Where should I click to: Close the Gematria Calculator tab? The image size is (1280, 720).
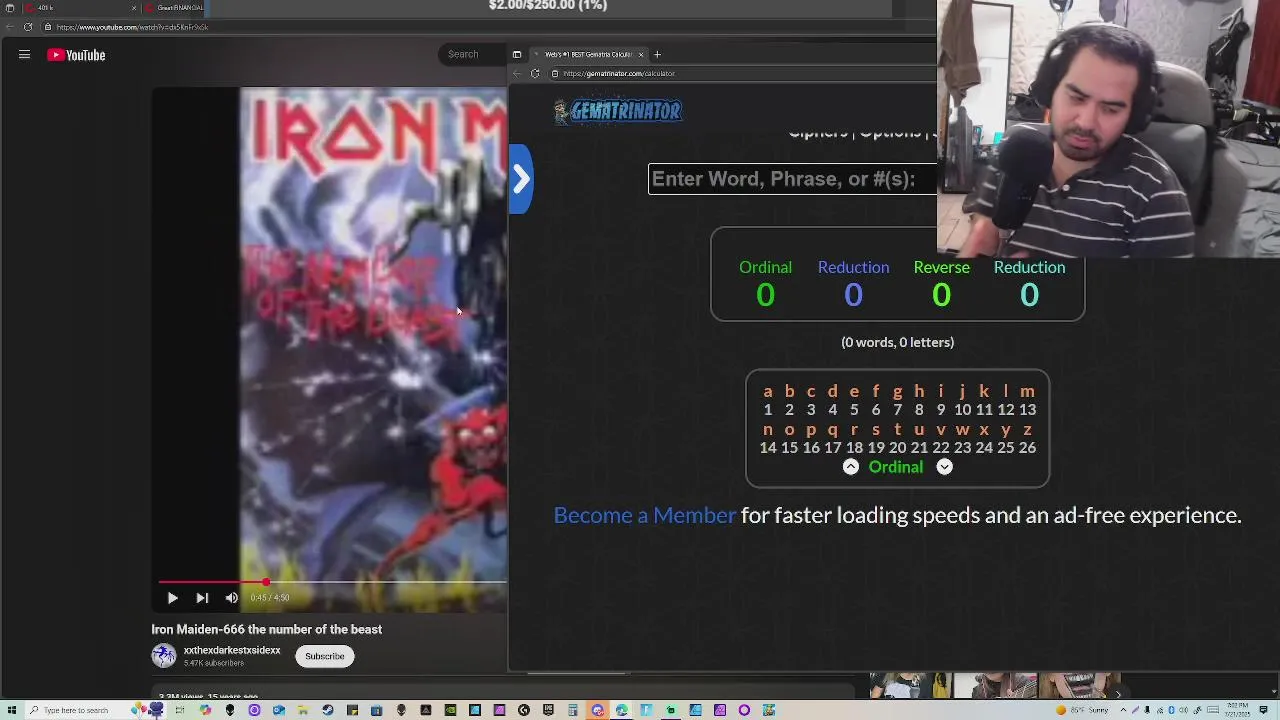641,54
